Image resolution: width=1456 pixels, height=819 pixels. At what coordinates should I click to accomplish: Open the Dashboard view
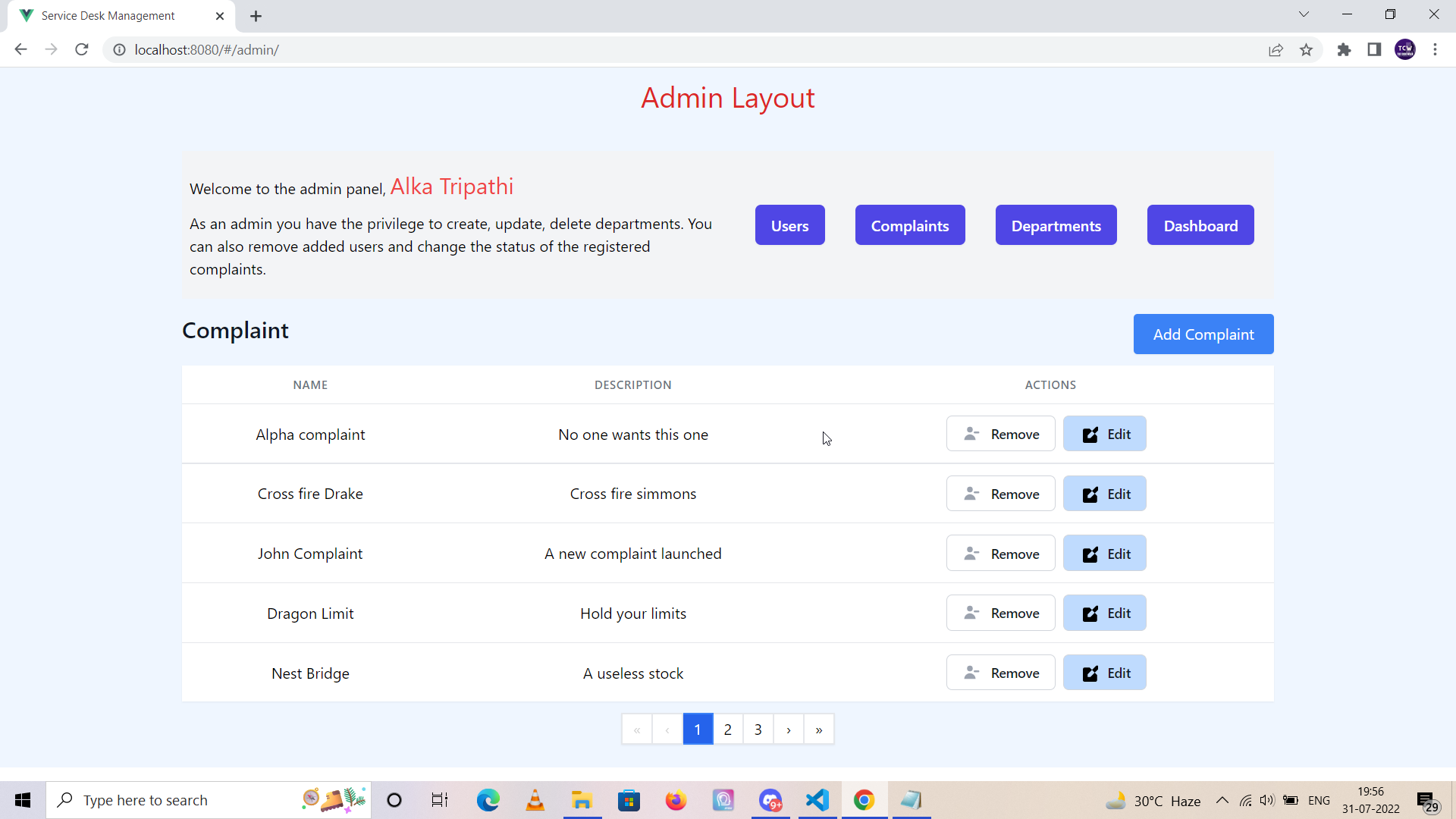click(x=1200, y=225)
